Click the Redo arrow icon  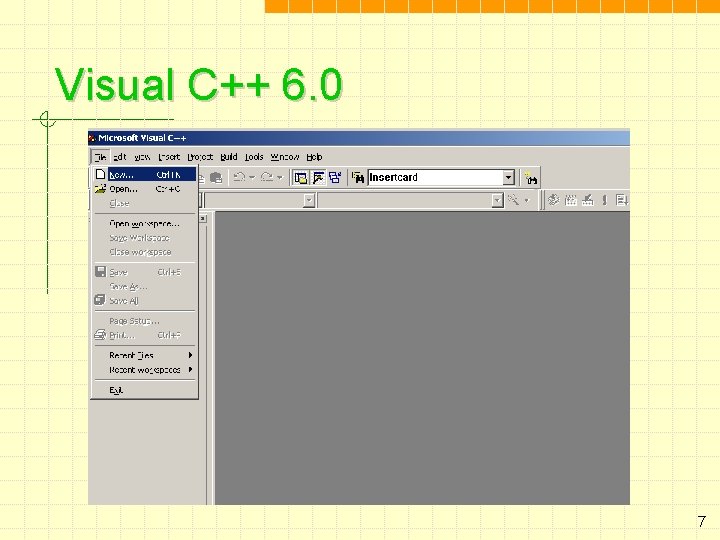267,177
